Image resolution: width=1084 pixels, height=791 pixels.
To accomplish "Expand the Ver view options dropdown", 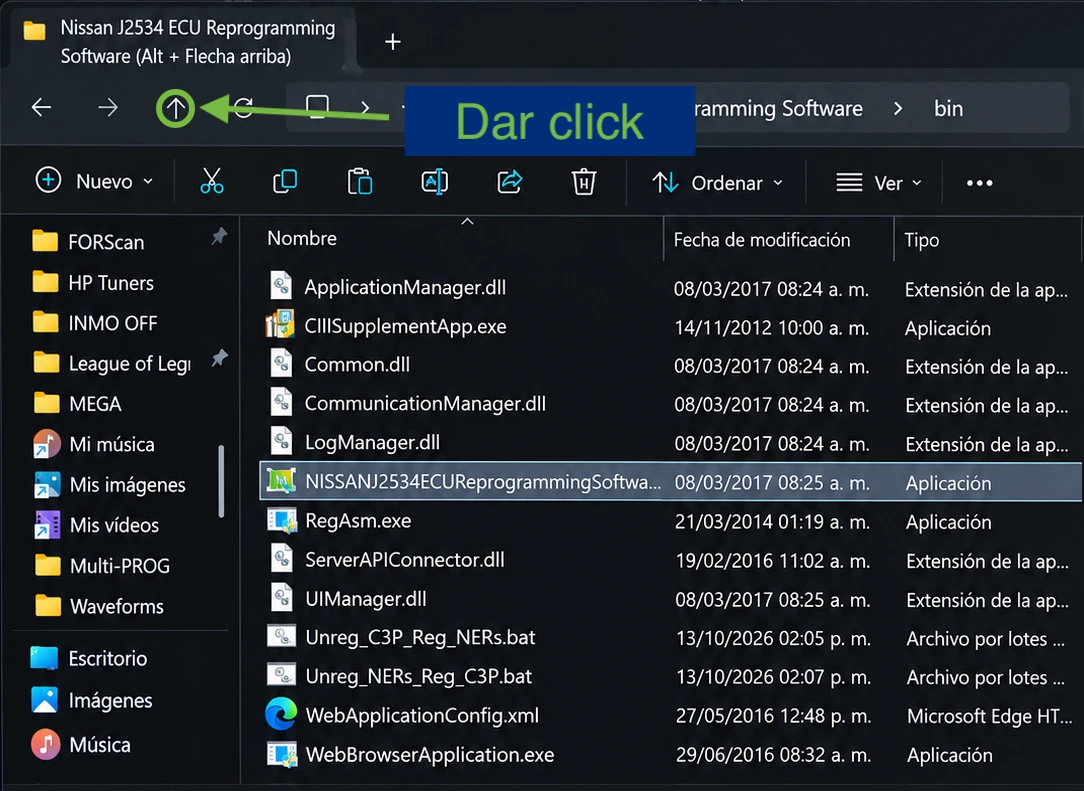I will point(879,183).
